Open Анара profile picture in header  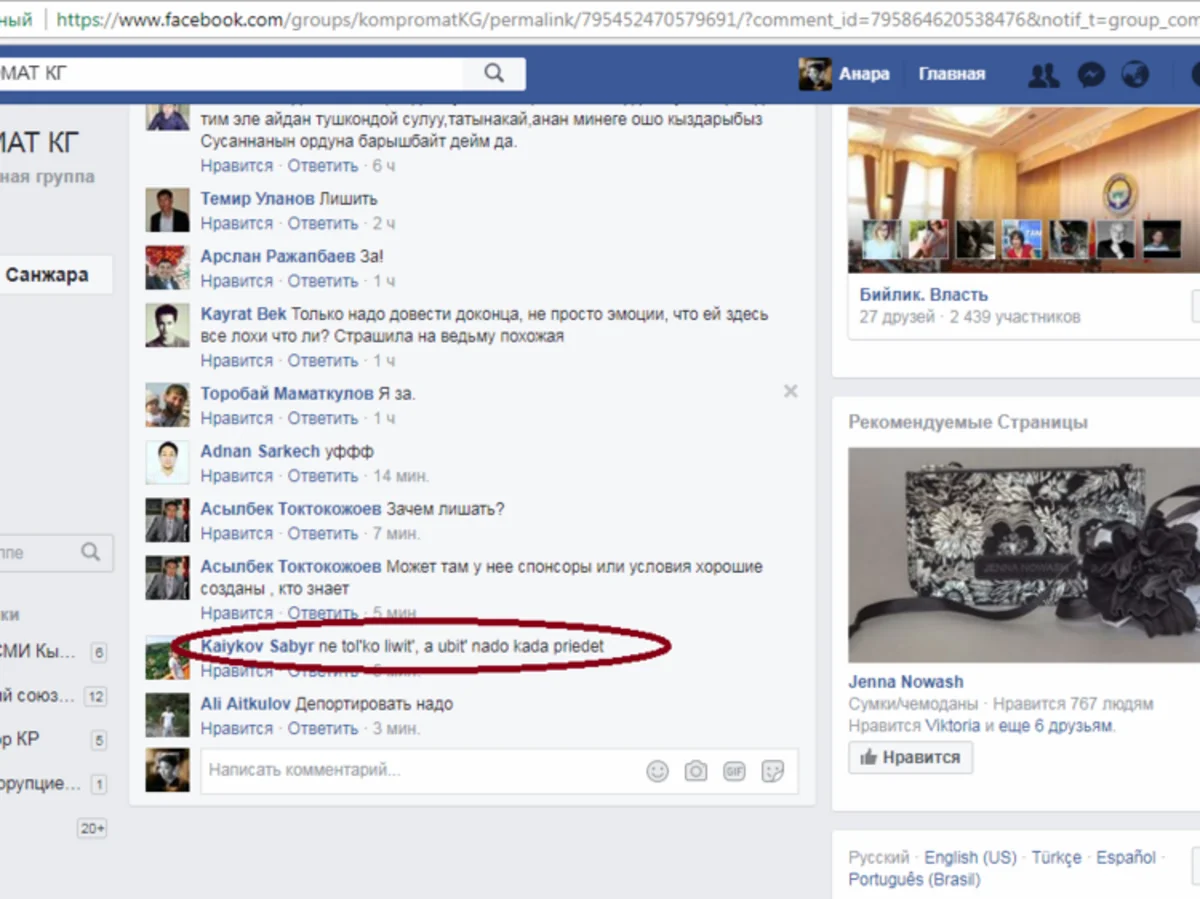[815, 74]
